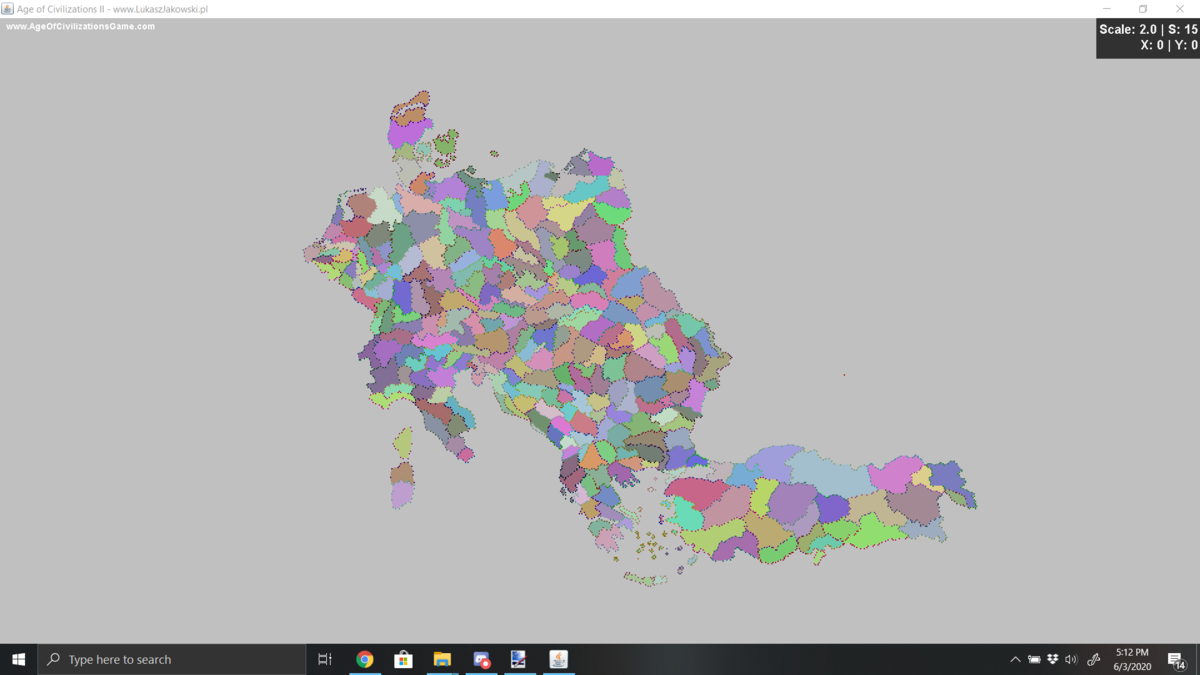Close the Age of Civilizations II window
Viewport: 1200px width, 675px height.
pyautogui.click(x=1180, y=9)
